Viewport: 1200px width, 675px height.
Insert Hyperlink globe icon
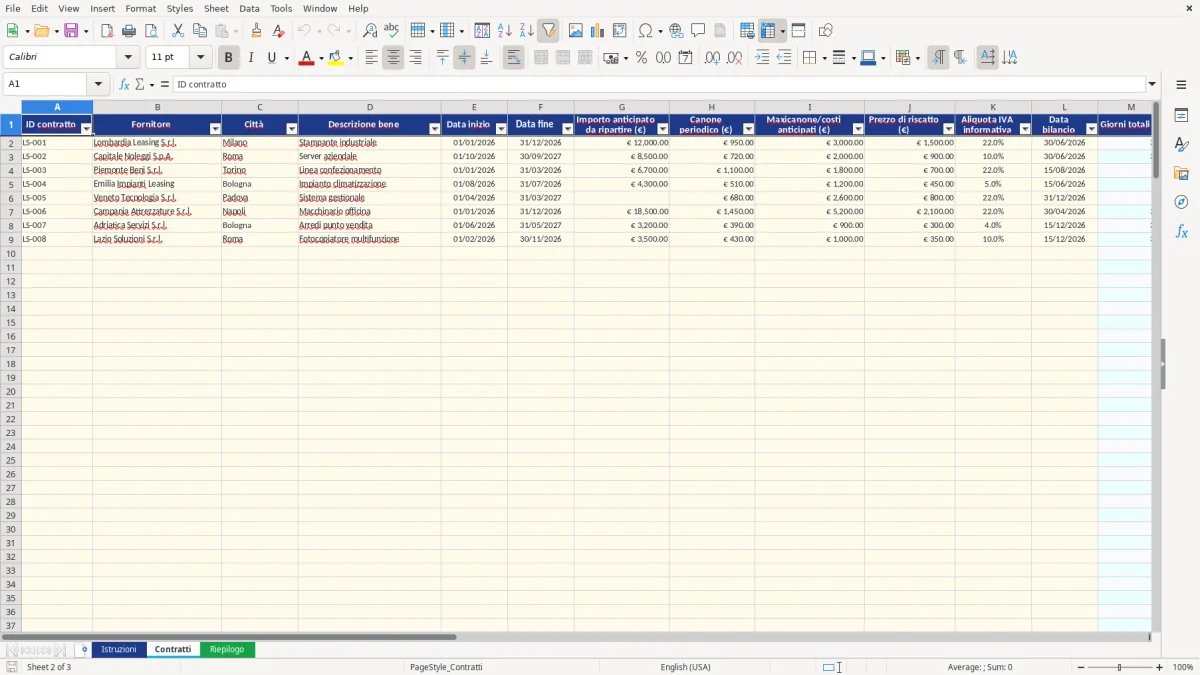[x=676, y=31]
